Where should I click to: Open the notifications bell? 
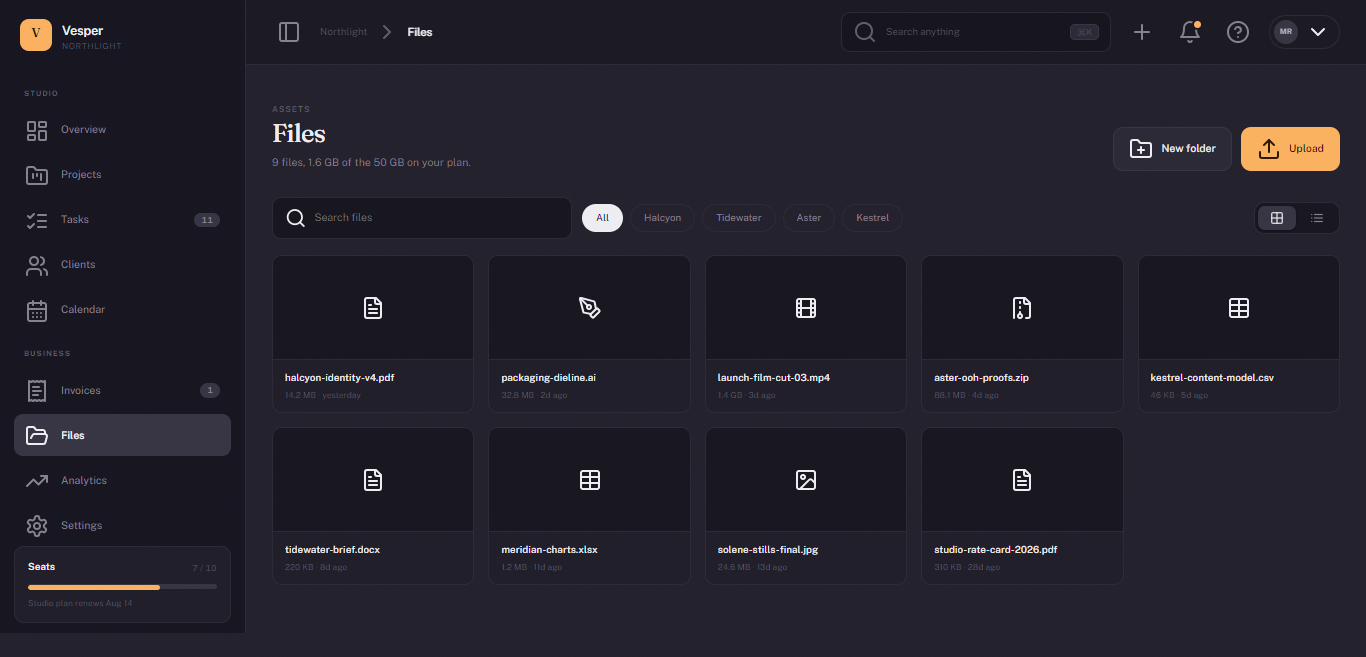pyautogui.click(x=1190, y=32)
